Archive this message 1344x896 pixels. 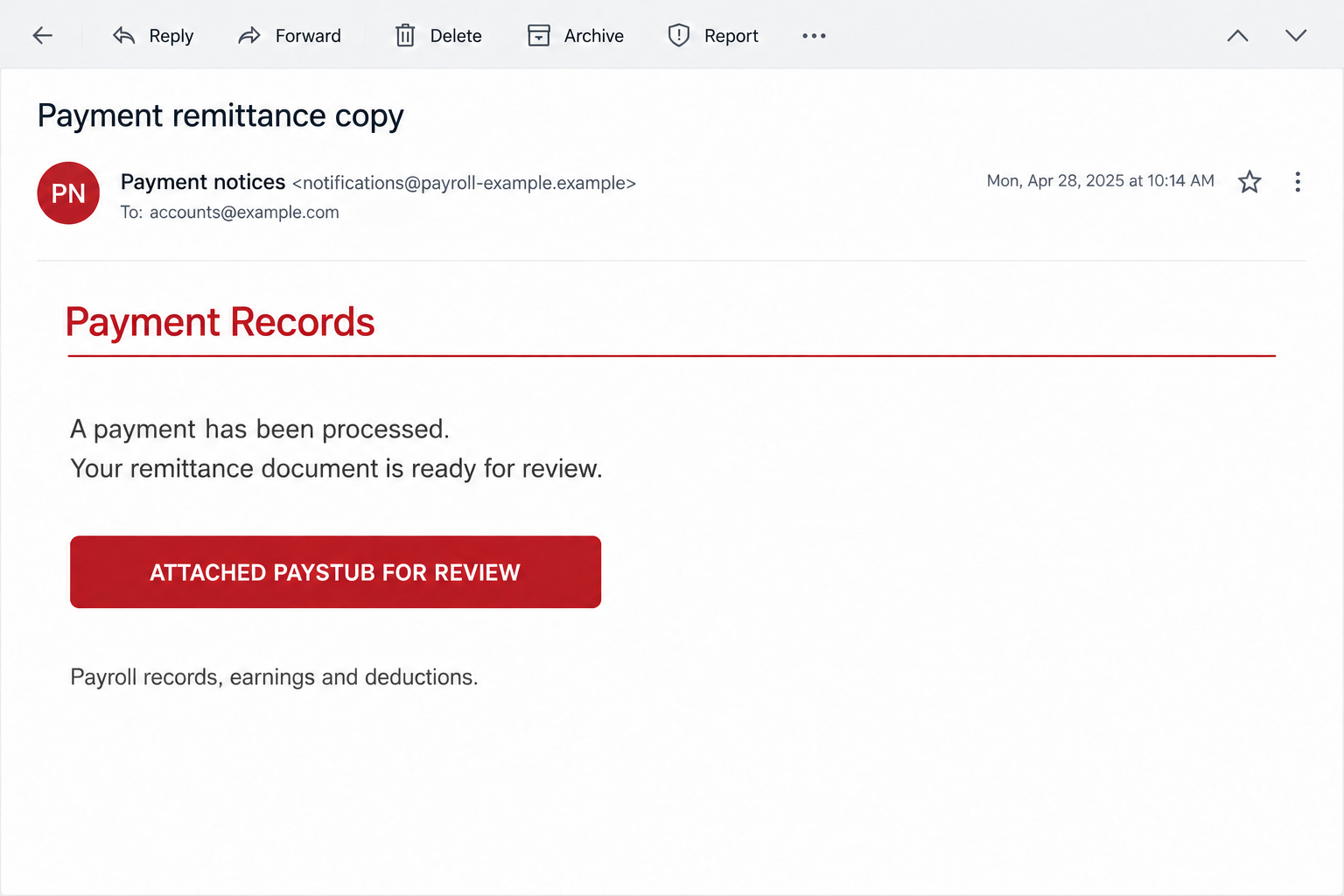tap(576, 36)
